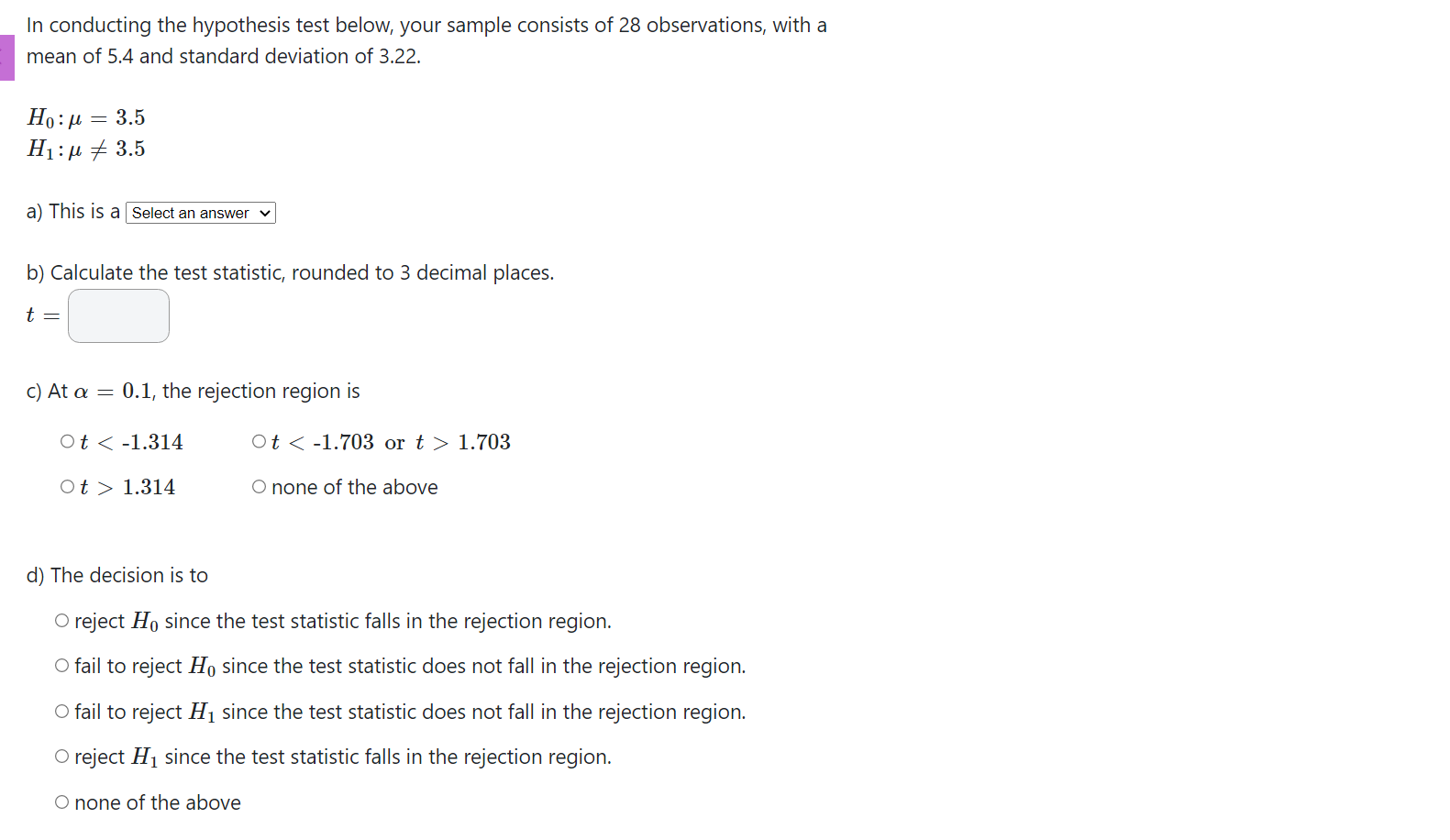Choose the option t < -1.703 or t > 1.703
The height and width of the screenshot is (840, 1450).
(260, 441)
